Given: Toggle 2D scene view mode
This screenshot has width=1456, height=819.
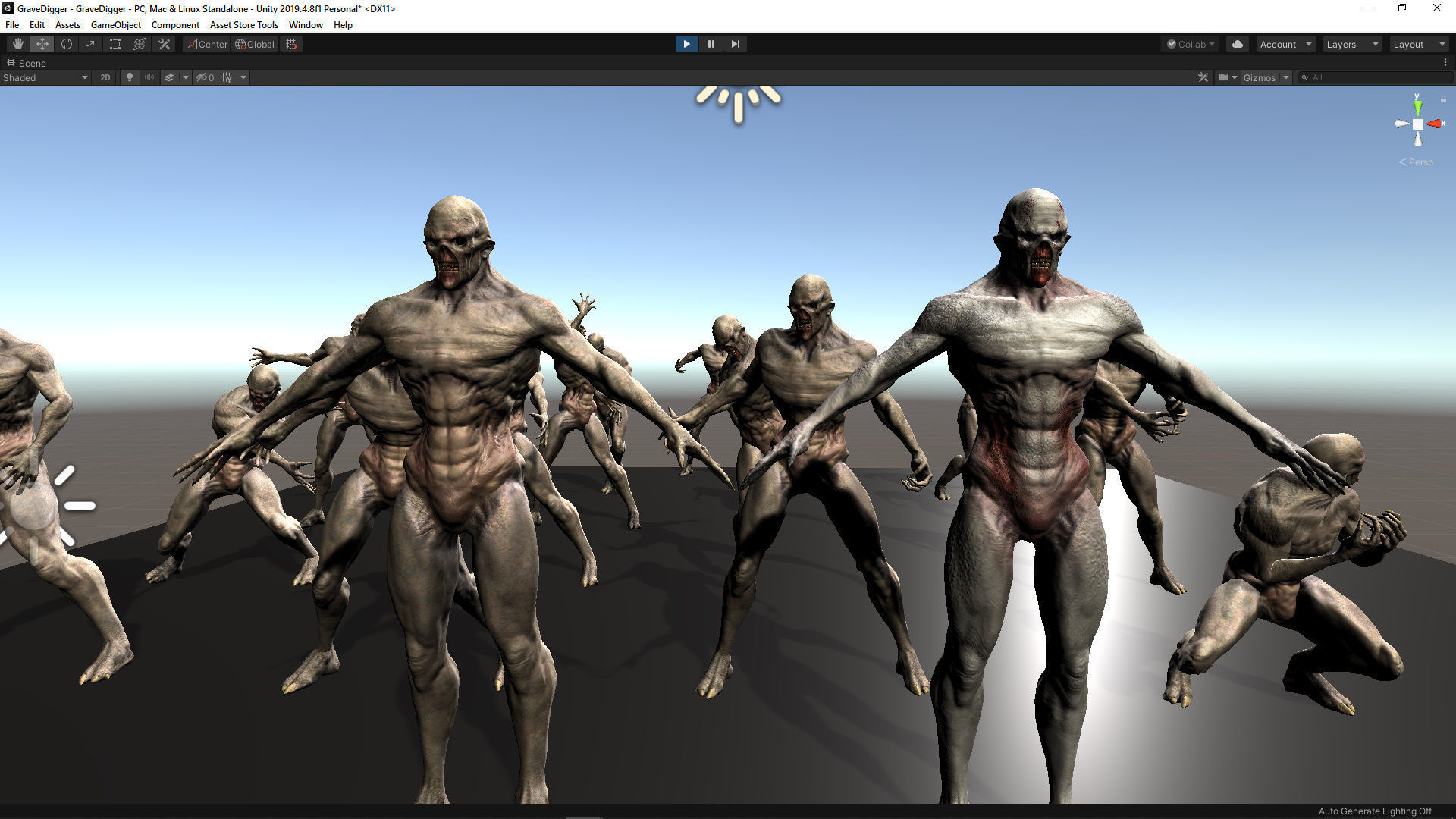Looking at the screenshot, I should pos(105,77).
